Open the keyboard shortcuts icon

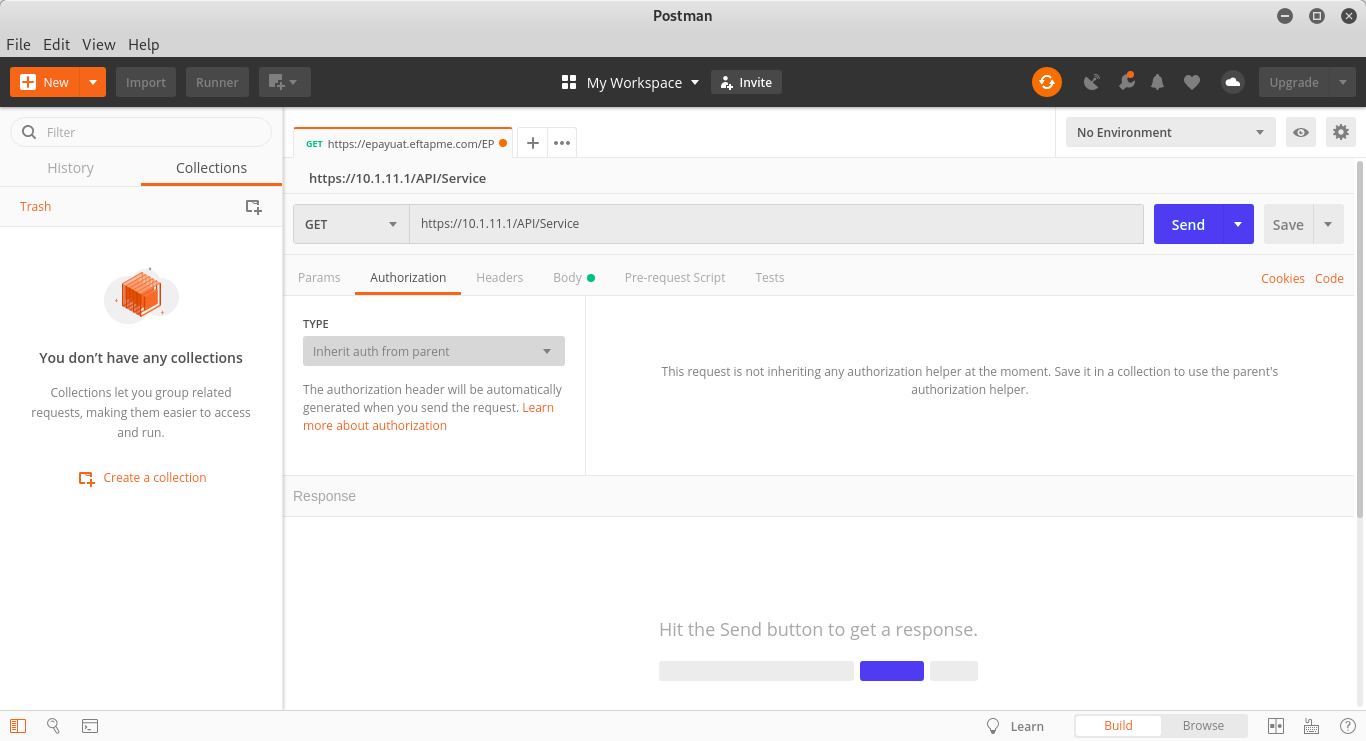[1311, 726]
